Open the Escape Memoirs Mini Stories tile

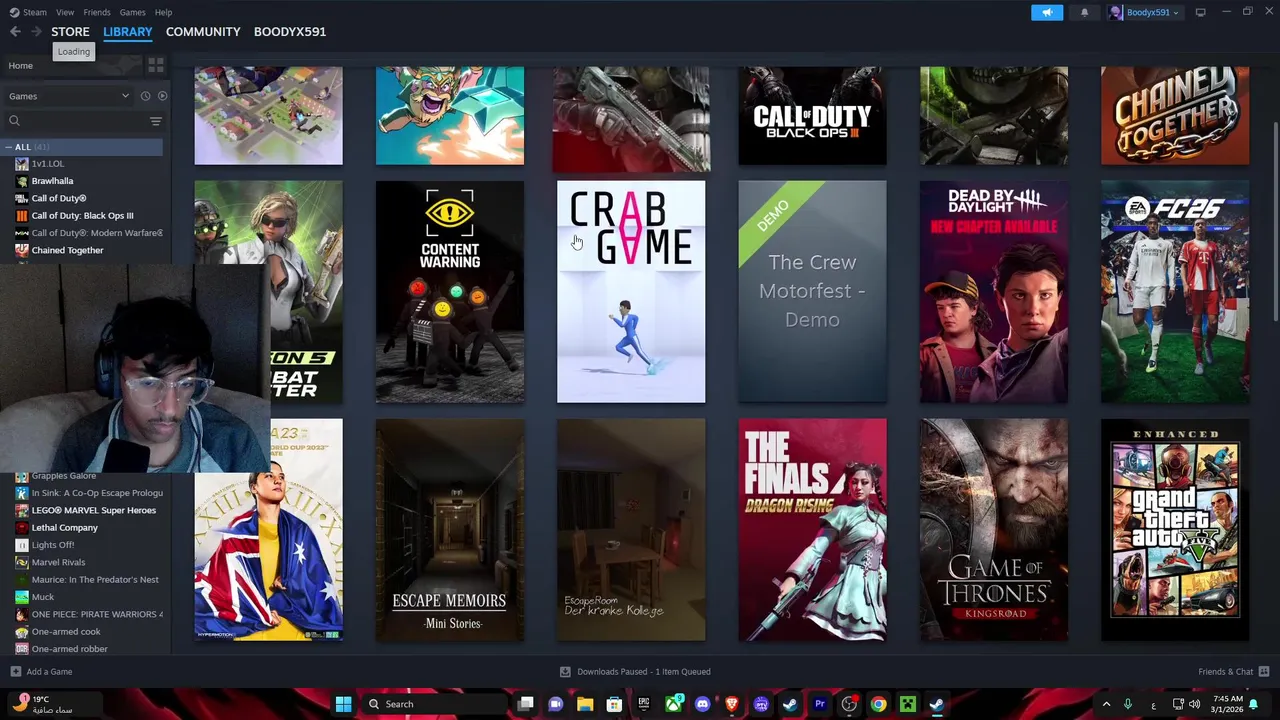tap(450, 530)
